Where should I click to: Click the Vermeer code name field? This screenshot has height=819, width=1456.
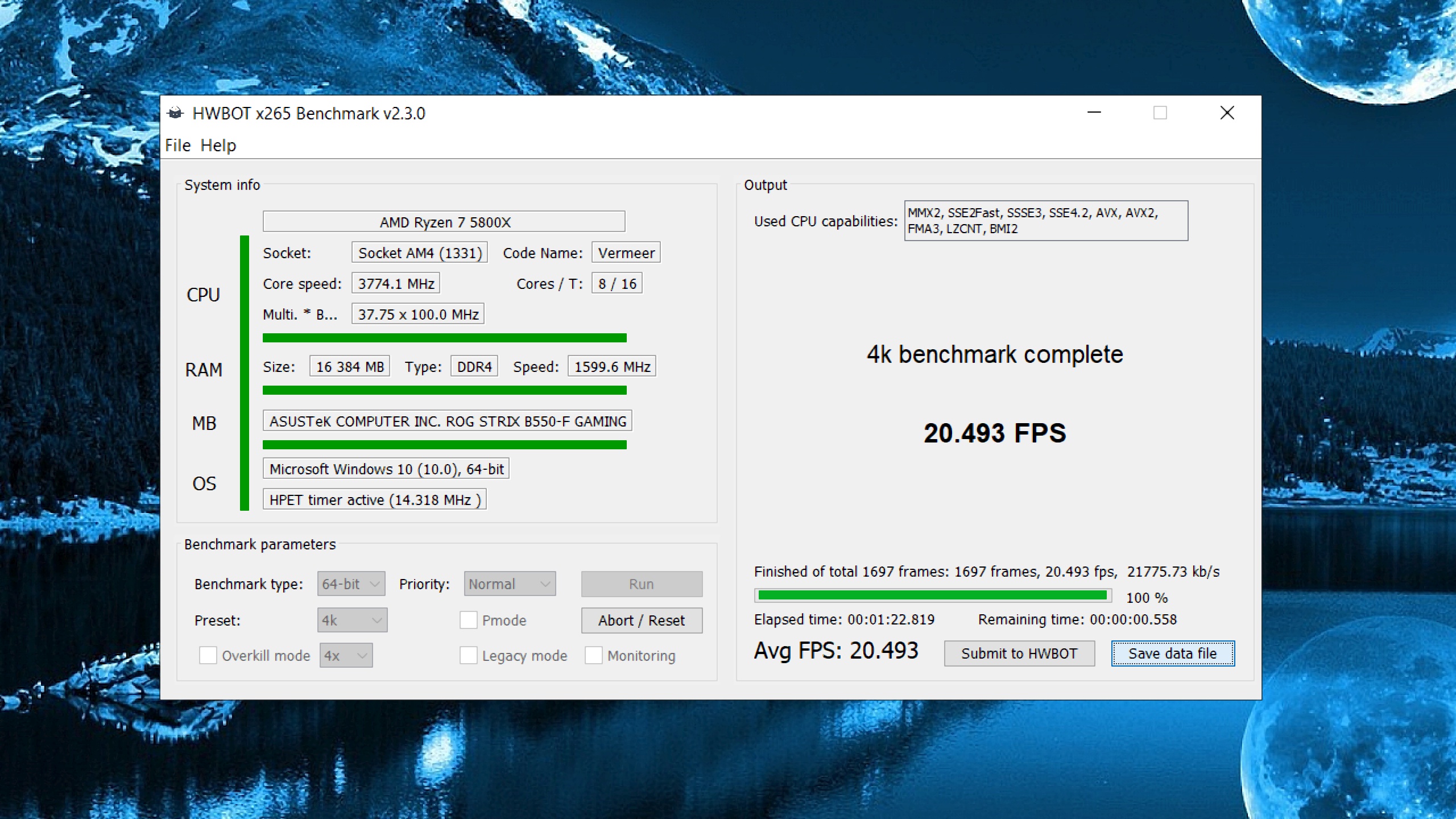(626, 253)
